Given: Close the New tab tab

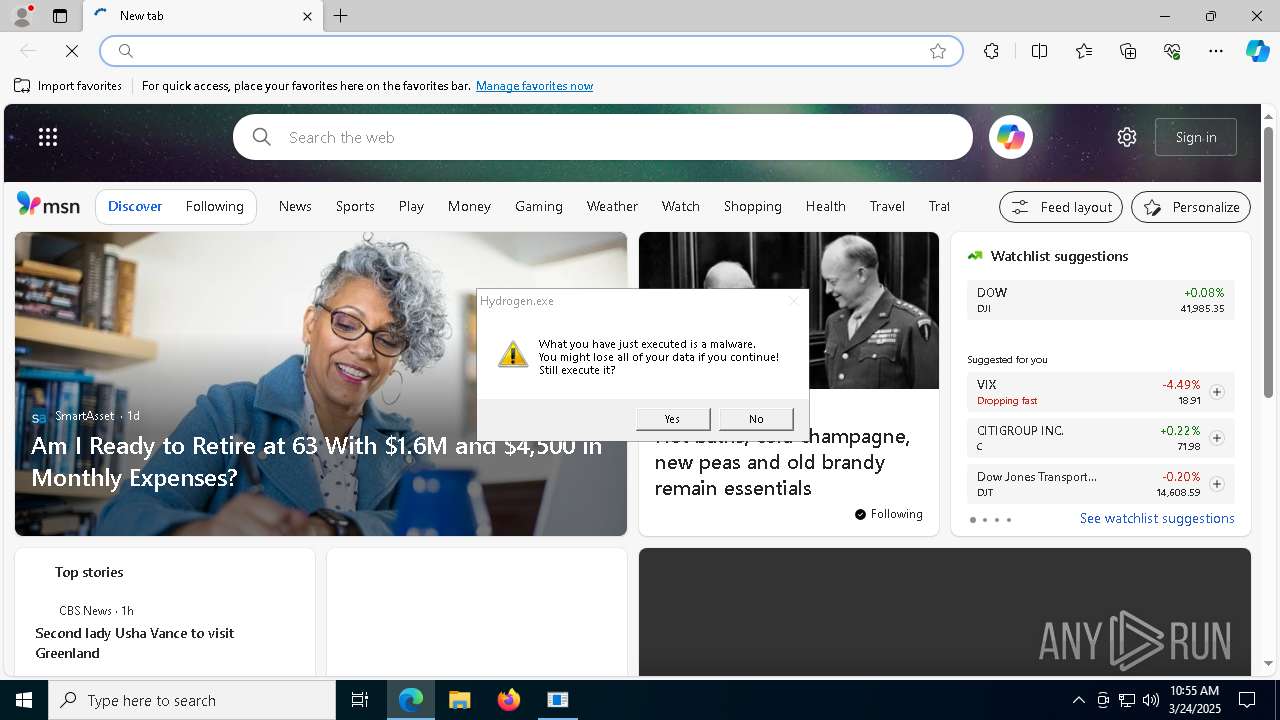Looking at the screenshot, I should (x=307, y=16).
